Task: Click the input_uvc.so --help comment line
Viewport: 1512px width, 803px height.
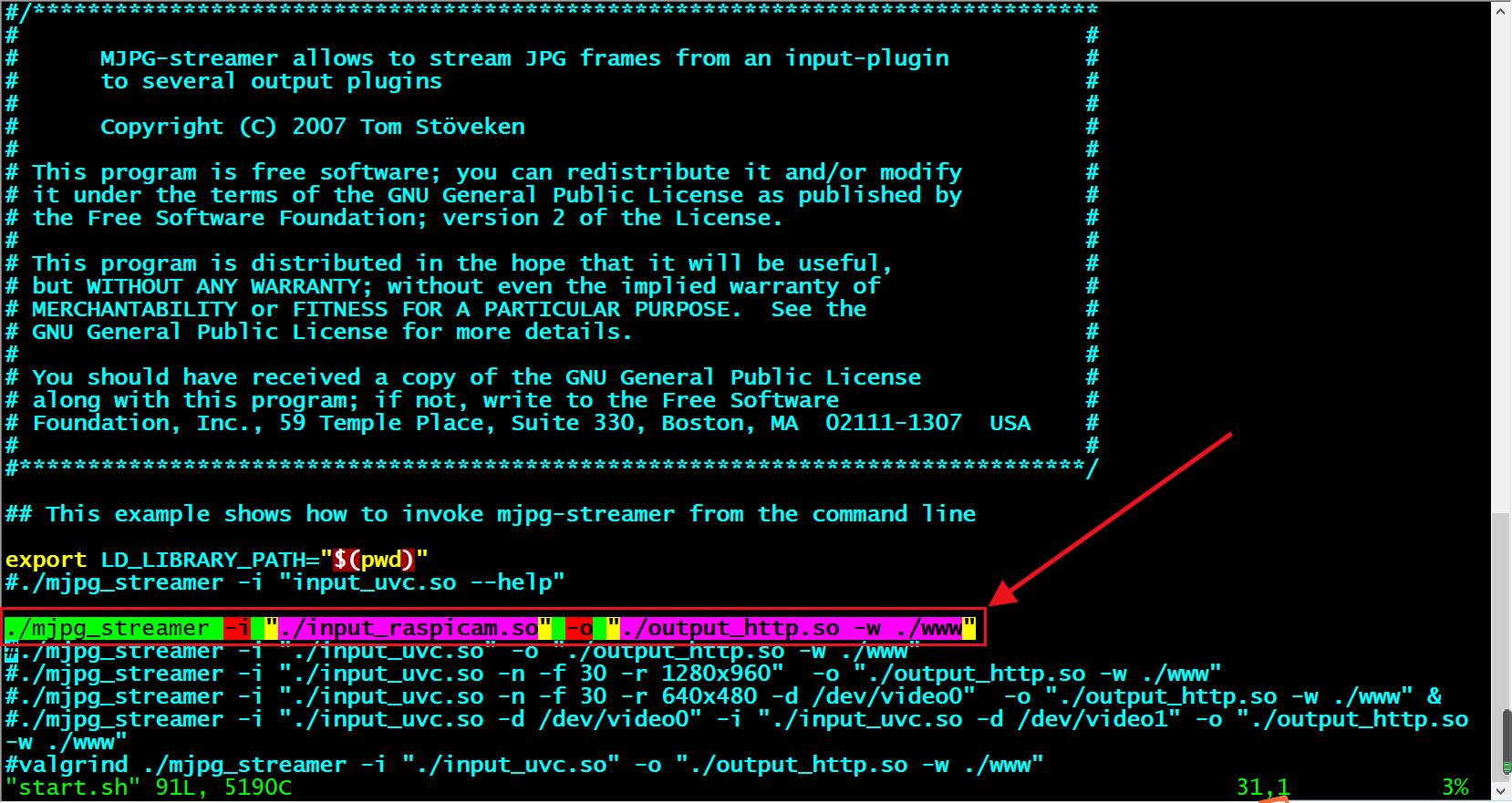Action: tap(285, 582)
